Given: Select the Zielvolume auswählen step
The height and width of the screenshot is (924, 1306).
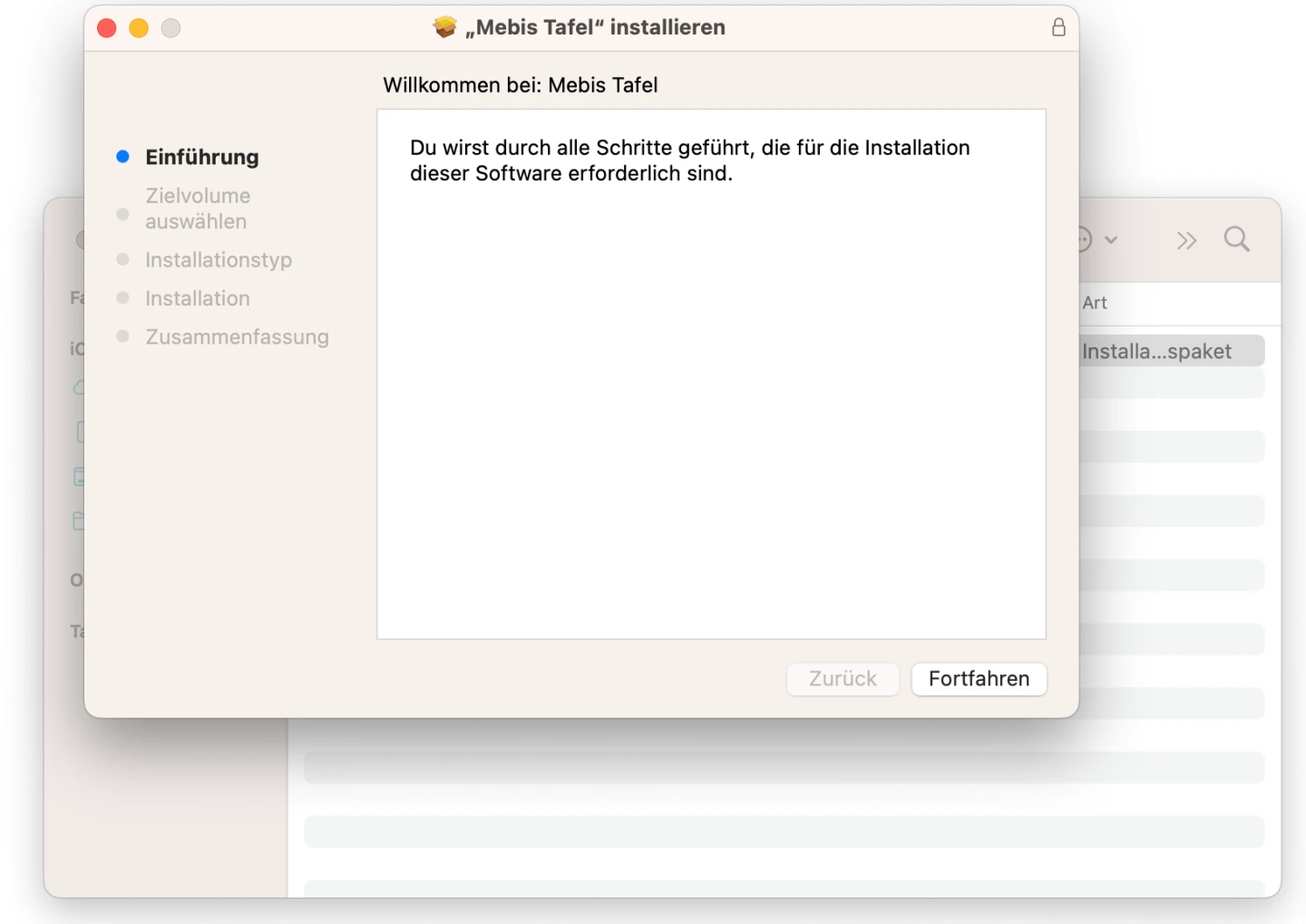Looking at the screenshot, I should [198, 209].
